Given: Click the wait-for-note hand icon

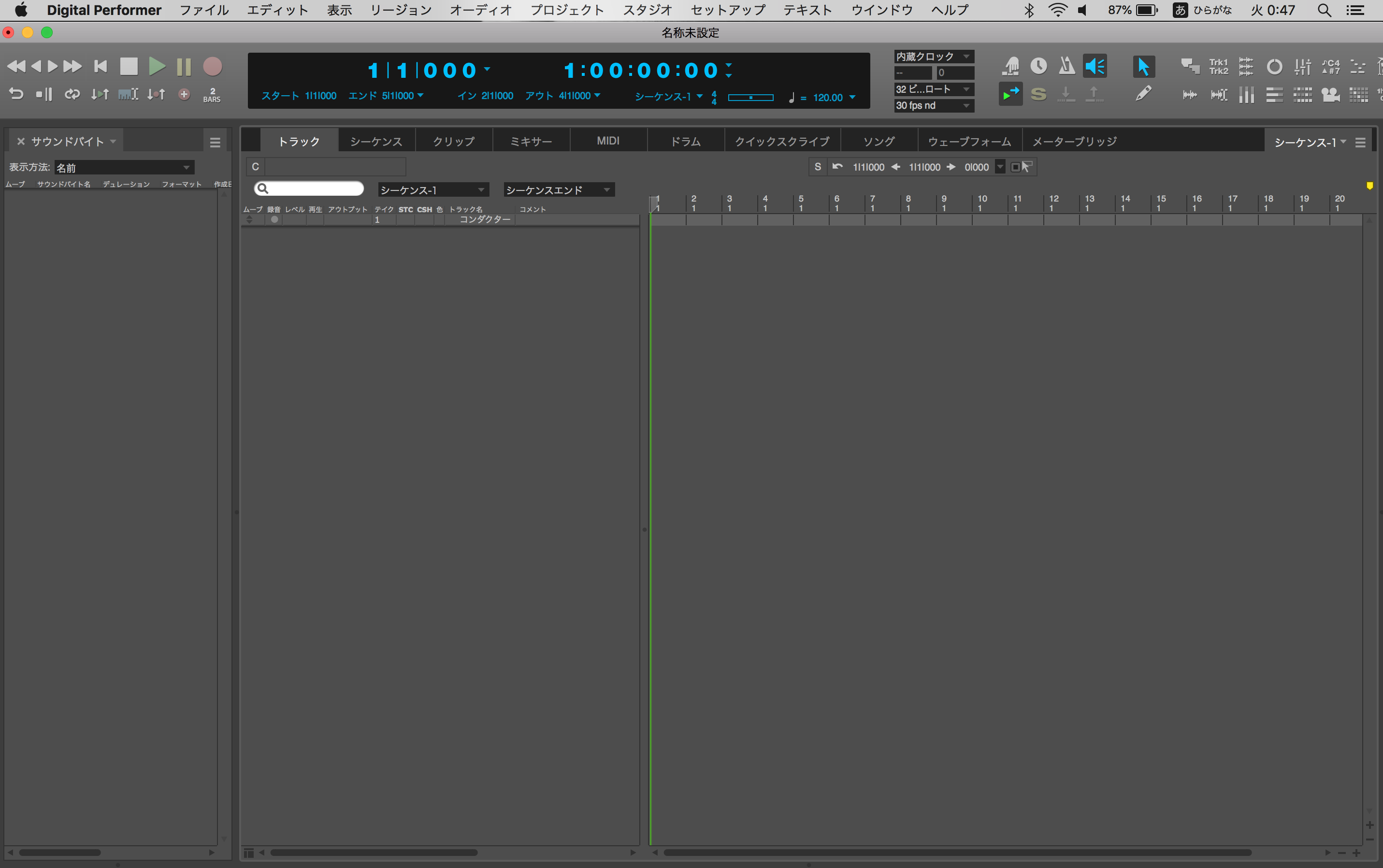Looking at the screenshot, I should click(x=1010, y=66).
